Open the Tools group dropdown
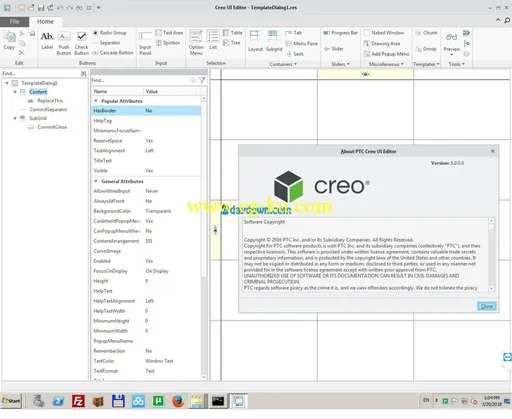The width and height of the screenshot is (512, 419). 456,64
